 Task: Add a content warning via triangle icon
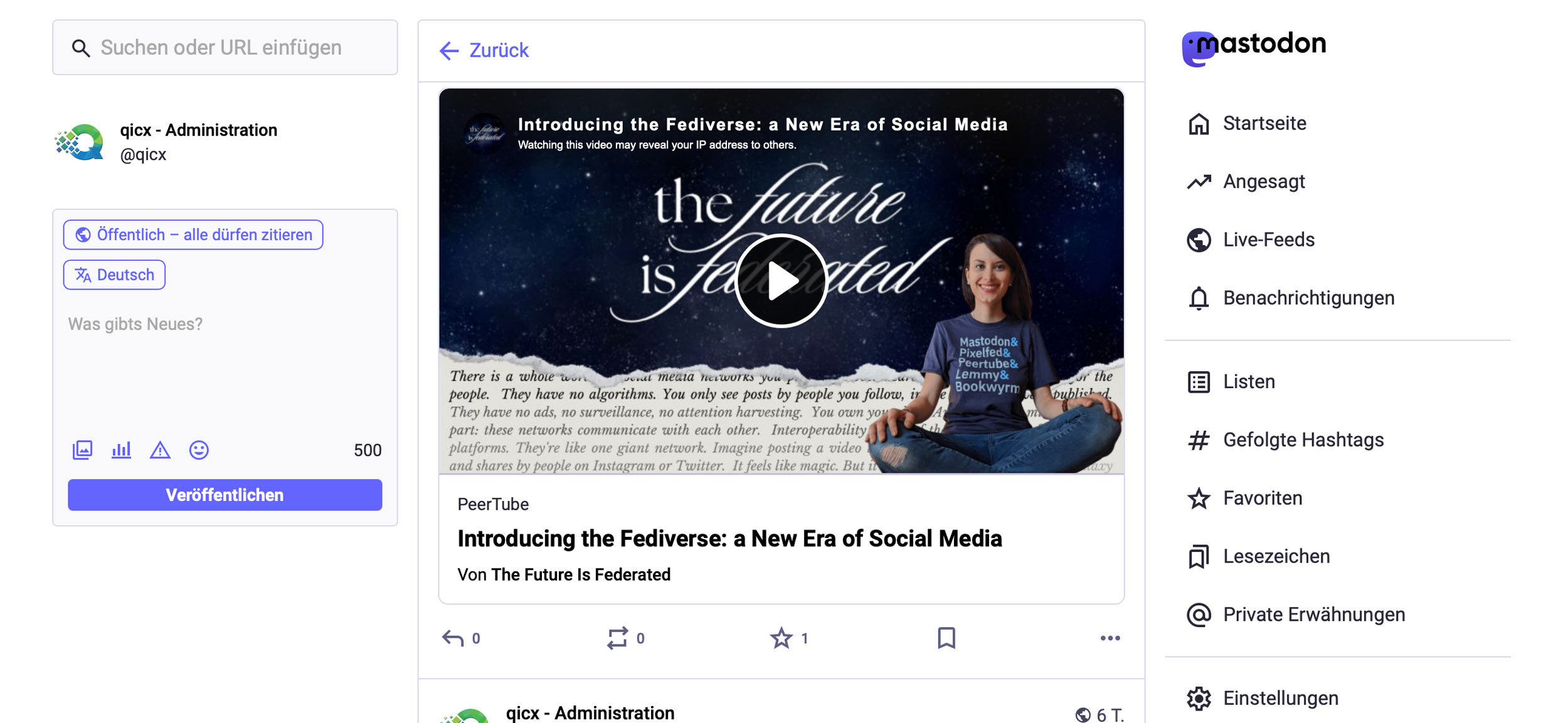click(x=160, y=450)
